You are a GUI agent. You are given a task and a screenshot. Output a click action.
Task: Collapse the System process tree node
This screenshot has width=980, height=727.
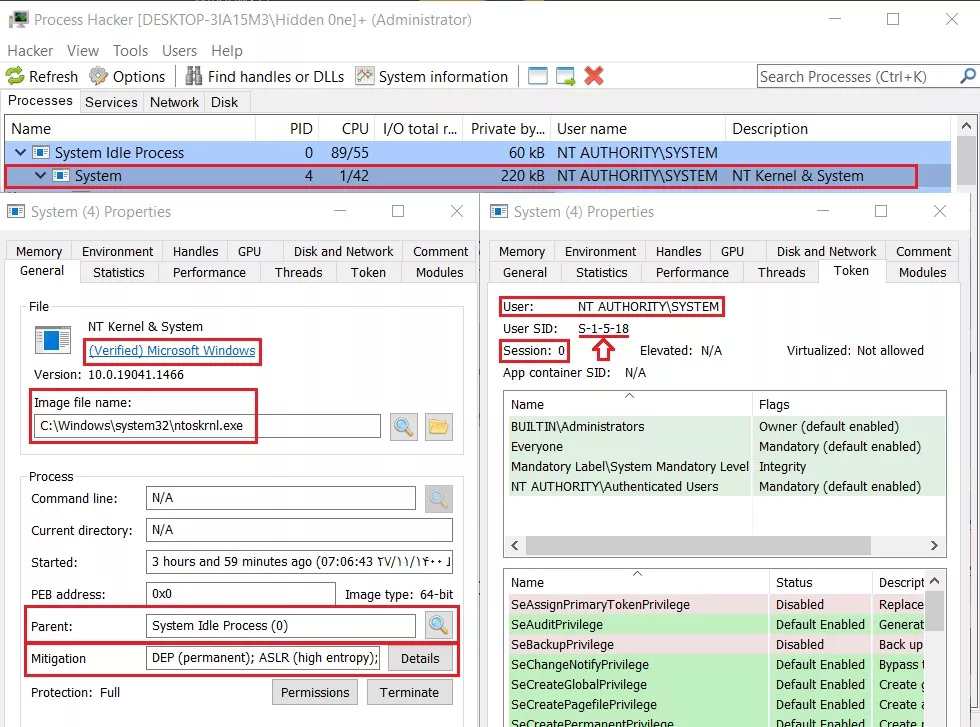(x=40, y=176)
